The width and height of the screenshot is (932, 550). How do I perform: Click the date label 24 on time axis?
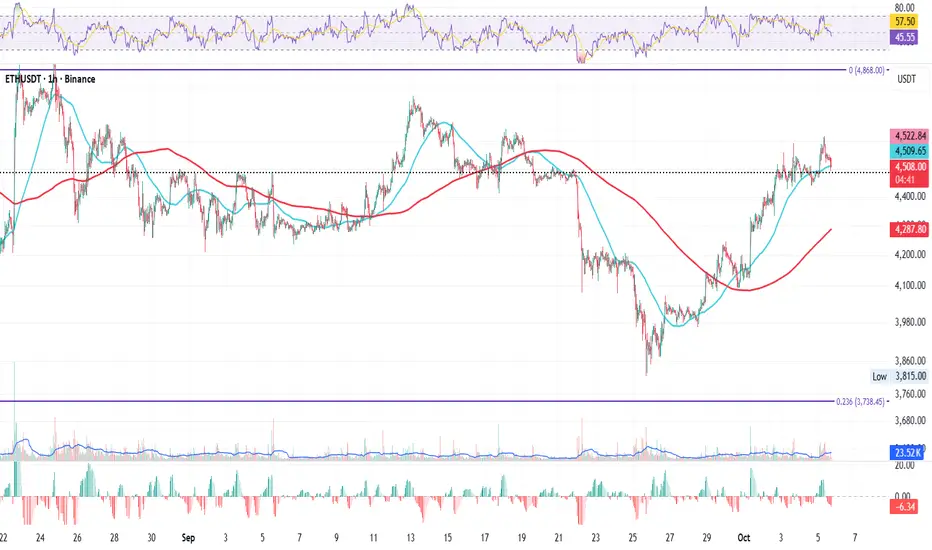pyautogui.click(x=40, y=538)
